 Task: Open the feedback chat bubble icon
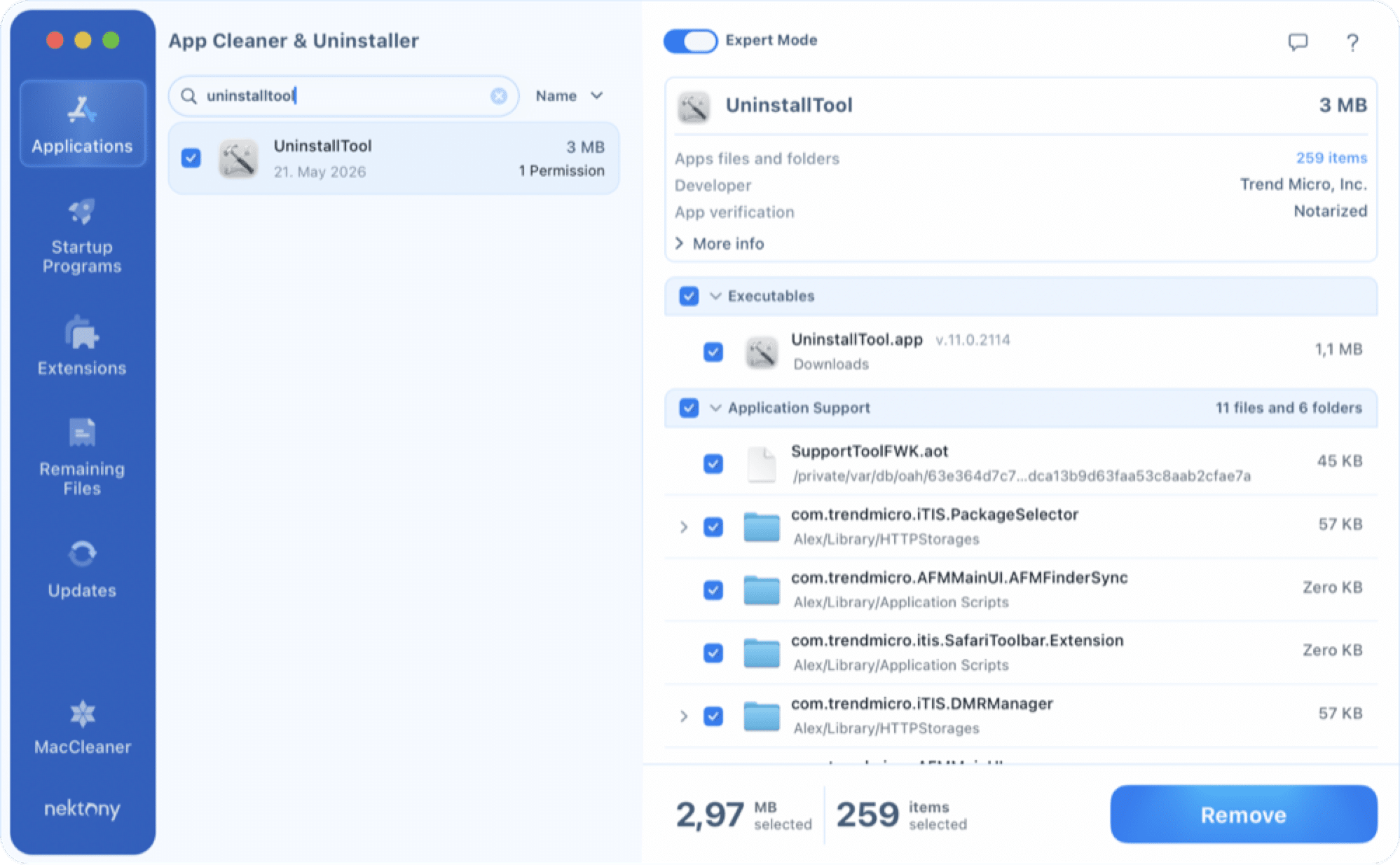tap(1298, 42)
